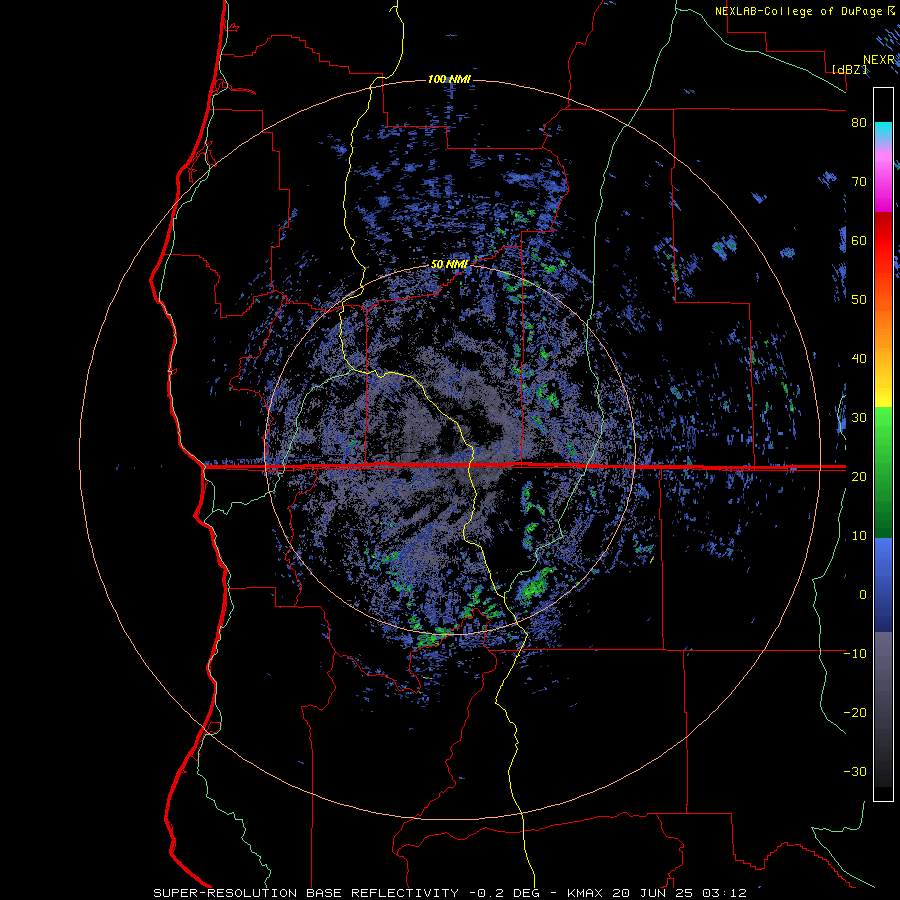Click the -30 value on the dBZ scale

855,772
